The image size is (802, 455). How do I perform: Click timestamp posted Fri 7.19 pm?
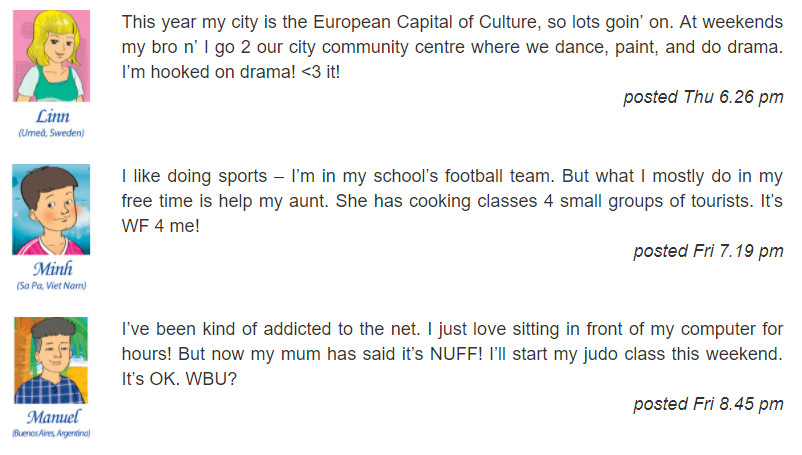click(x=708, y=251)
